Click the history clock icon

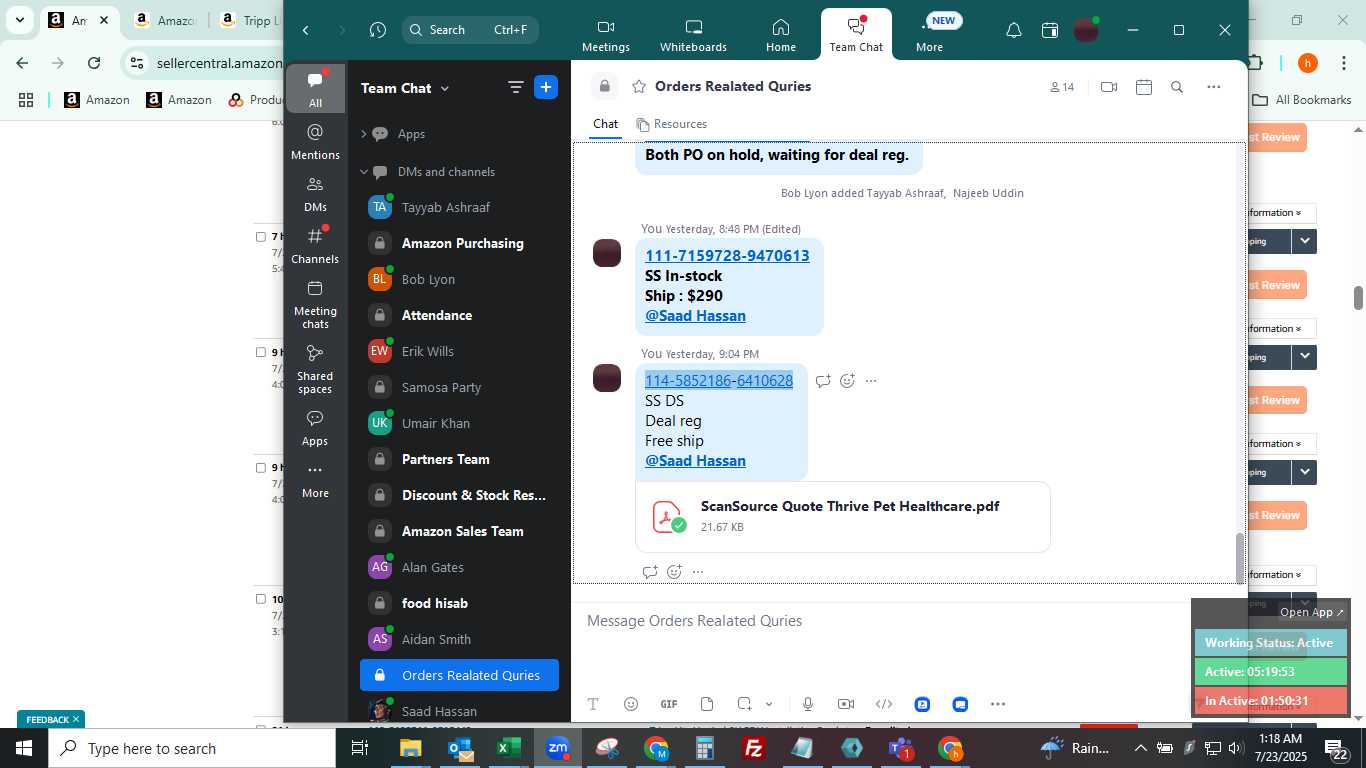point(377,30)
